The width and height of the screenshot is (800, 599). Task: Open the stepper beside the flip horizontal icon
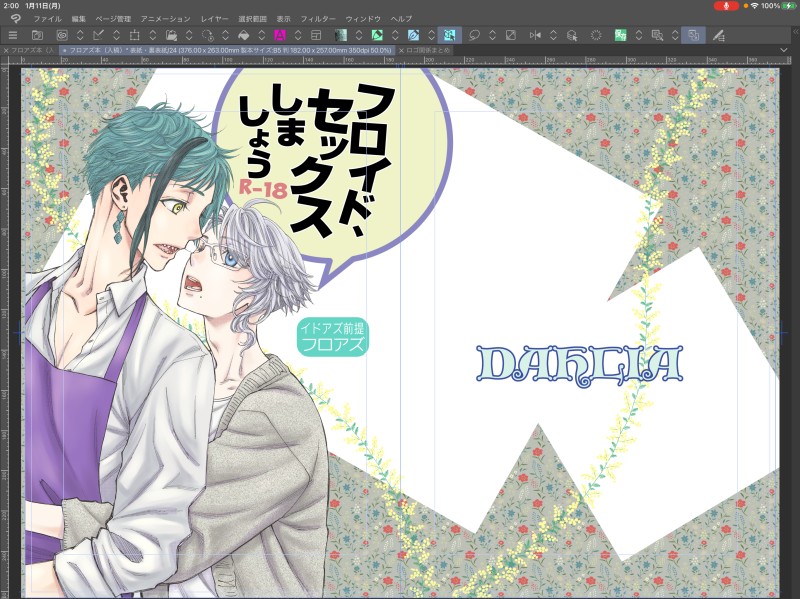(x=554, y=35)
